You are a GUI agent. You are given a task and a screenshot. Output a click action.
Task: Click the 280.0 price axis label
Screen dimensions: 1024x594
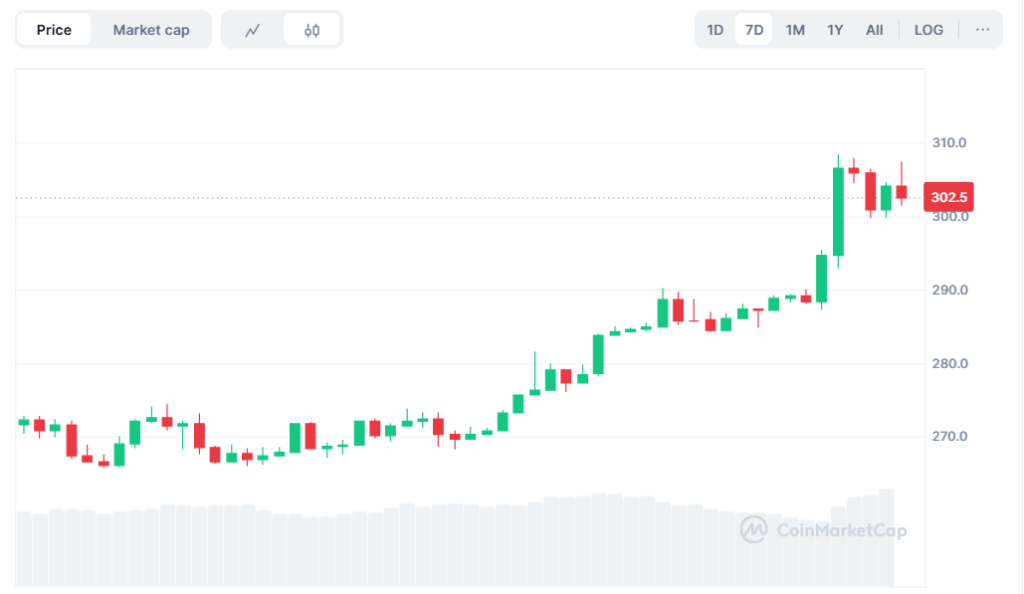(948, 363)
